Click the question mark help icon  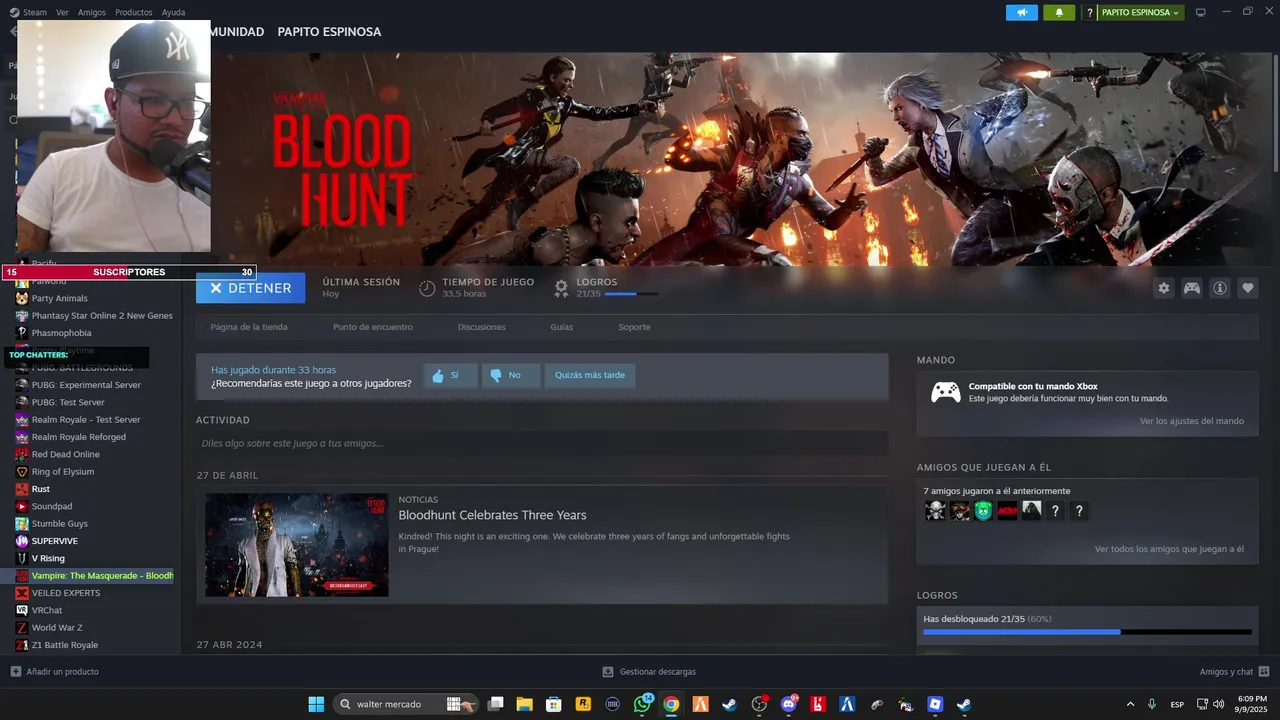1089,13
